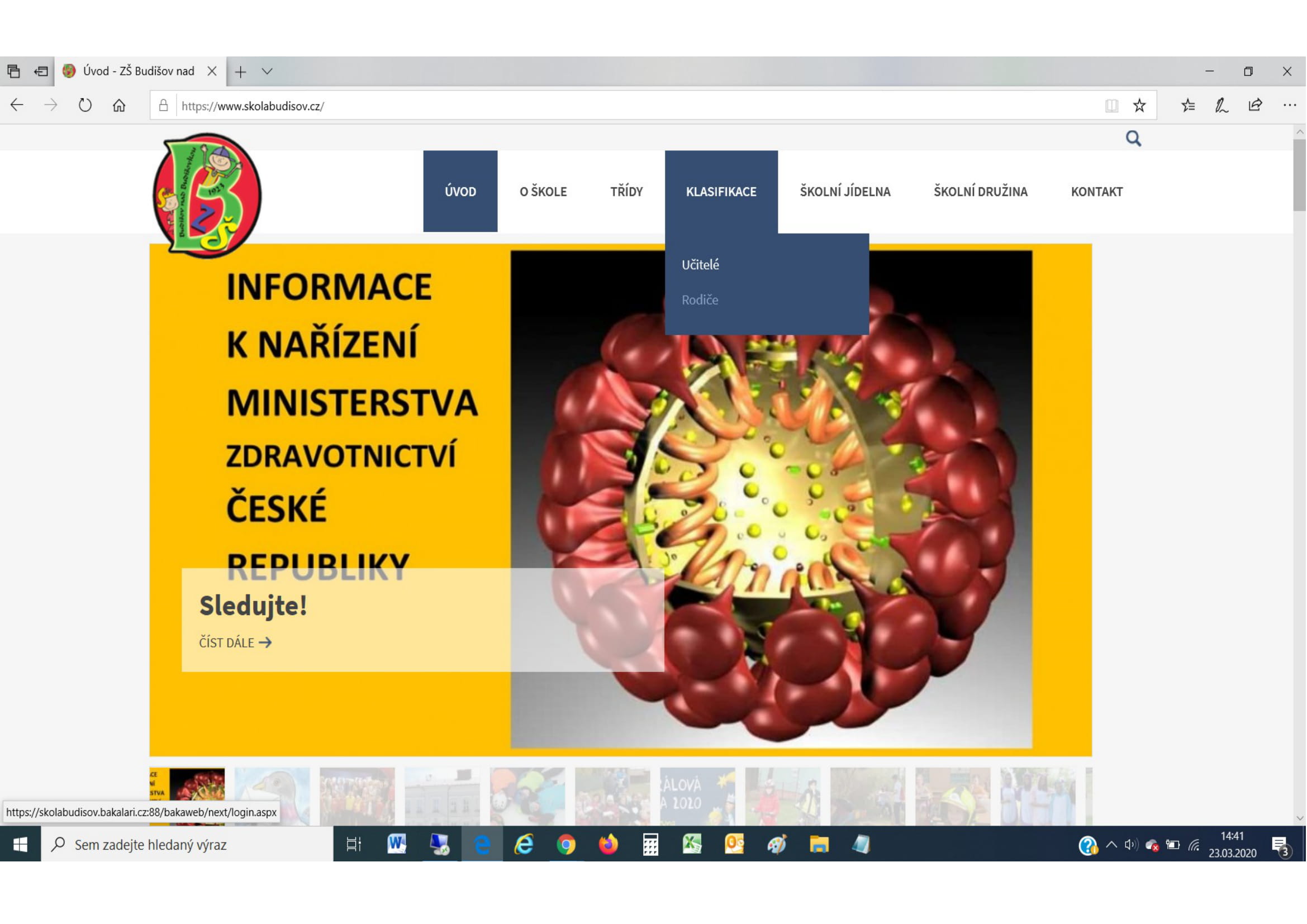Choose Učitelé from Klasifikace submenu
The height and width of the screenshot is (924, 1307).
click(700, 265)
